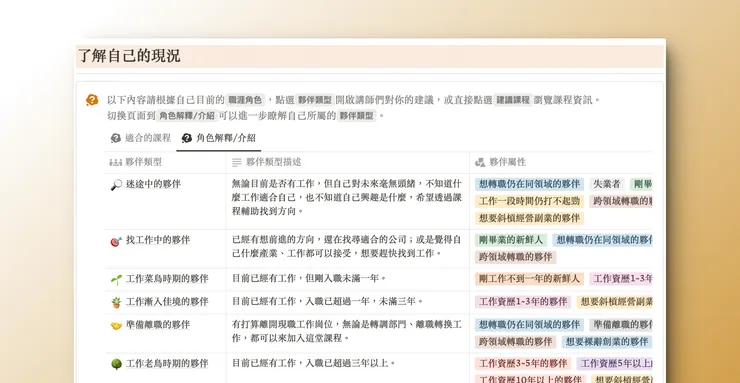The width and height of the screenshot is (740, 383).
Task: Click 夥伴類型 inline code after 點選
Action: [315, 100]
